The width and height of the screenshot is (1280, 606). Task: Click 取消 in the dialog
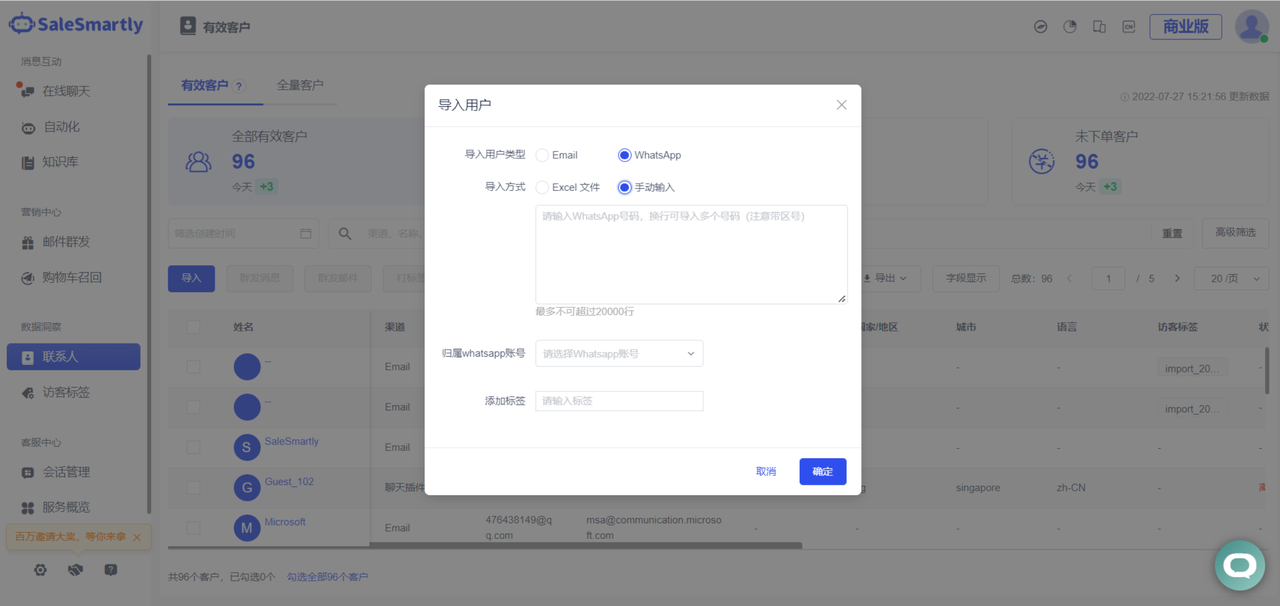pyautogui.click(x=766, y=472)
